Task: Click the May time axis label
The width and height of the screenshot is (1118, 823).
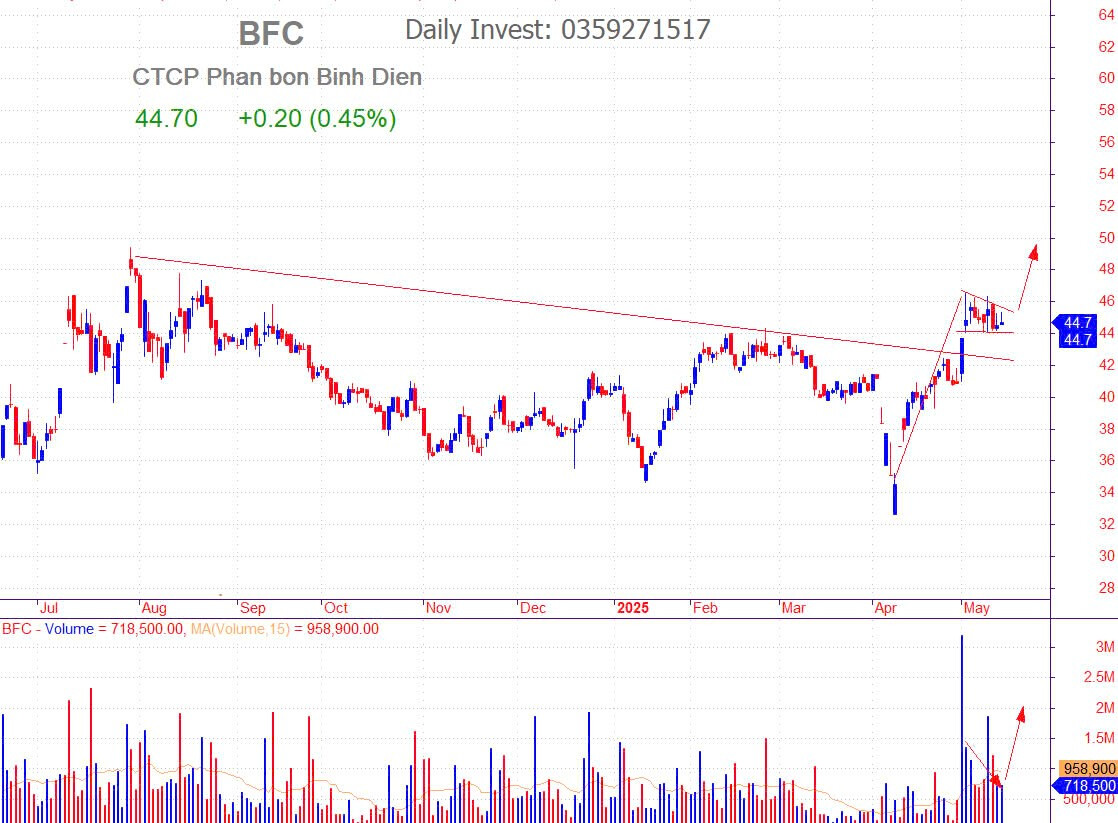Action: click(x=976, y=608)
